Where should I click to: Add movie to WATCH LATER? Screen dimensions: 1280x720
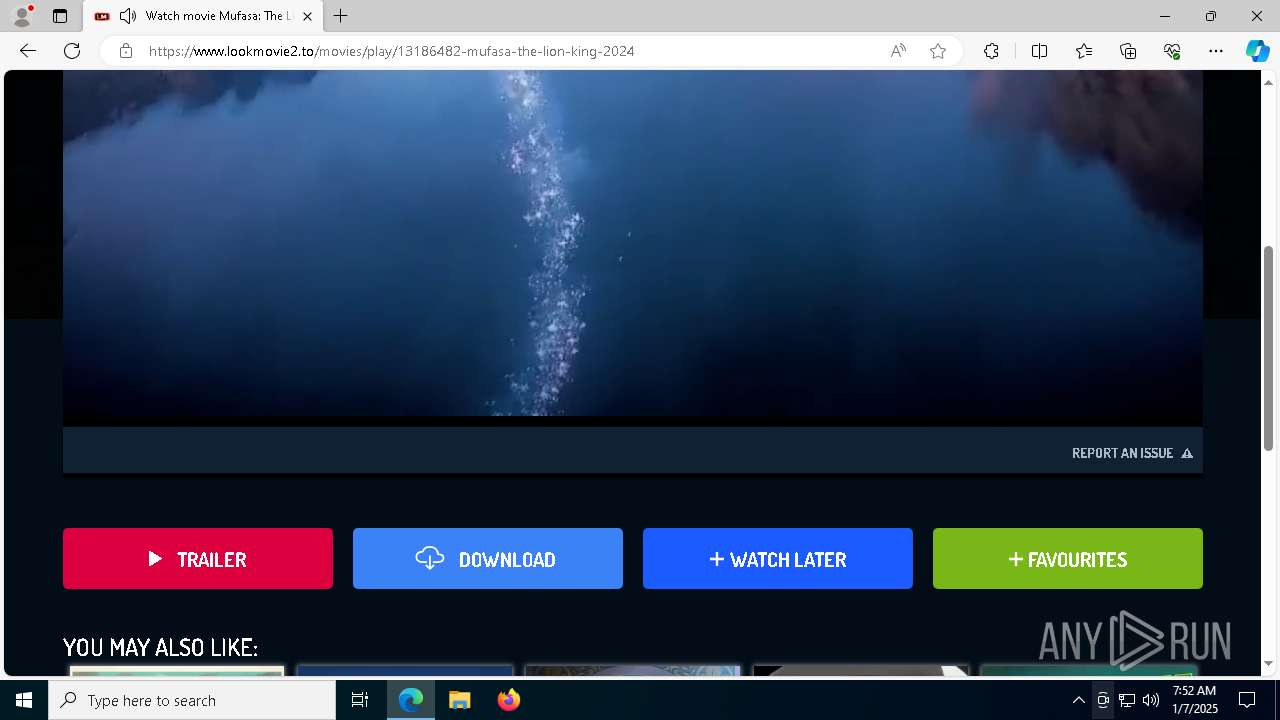point(778,559)
